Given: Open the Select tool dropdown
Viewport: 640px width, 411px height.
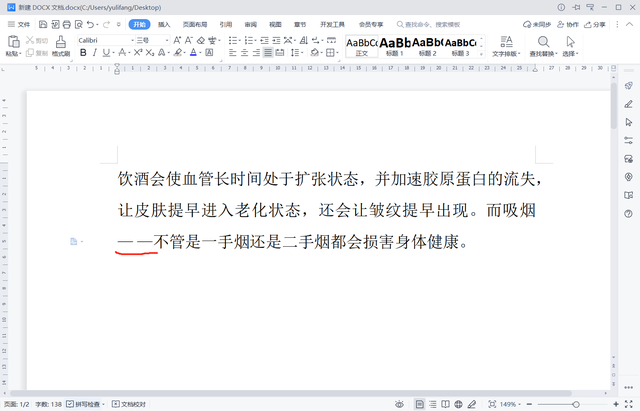Looking at the screenshot, I should point(570,53).
